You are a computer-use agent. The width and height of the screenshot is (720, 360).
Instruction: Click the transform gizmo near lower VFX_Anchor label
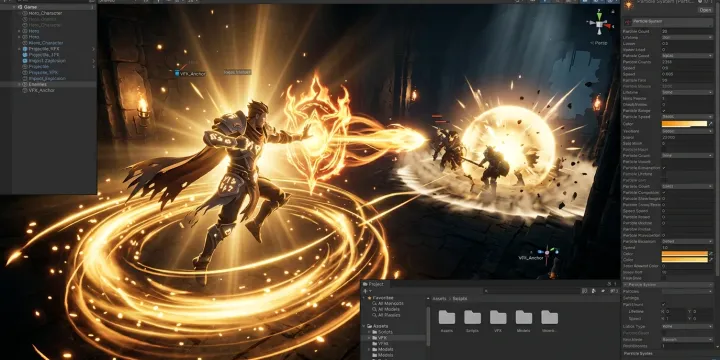tap(548, 252)
